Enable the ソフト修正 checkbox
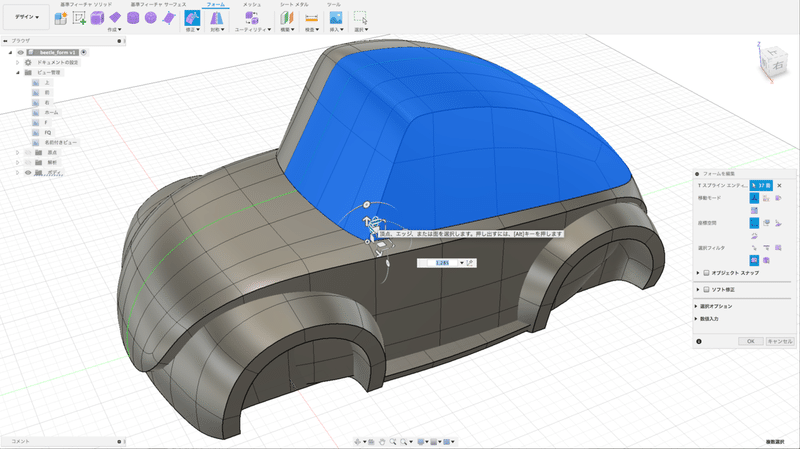Screen dimensions: 800x449 point(704,289)
